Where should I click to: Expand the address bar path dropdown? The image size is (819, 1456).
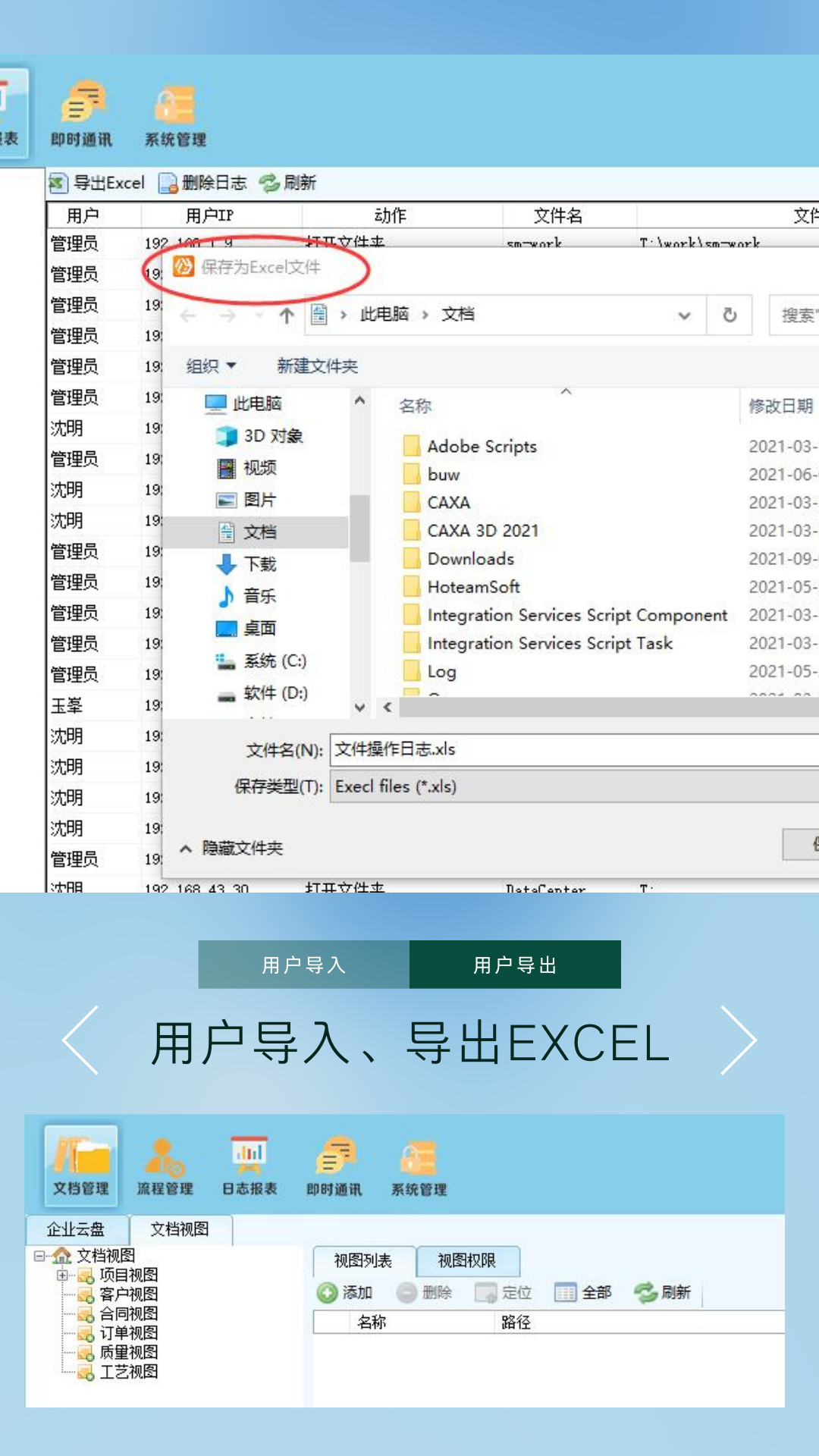pyautogui.click(x=684, y=315)
